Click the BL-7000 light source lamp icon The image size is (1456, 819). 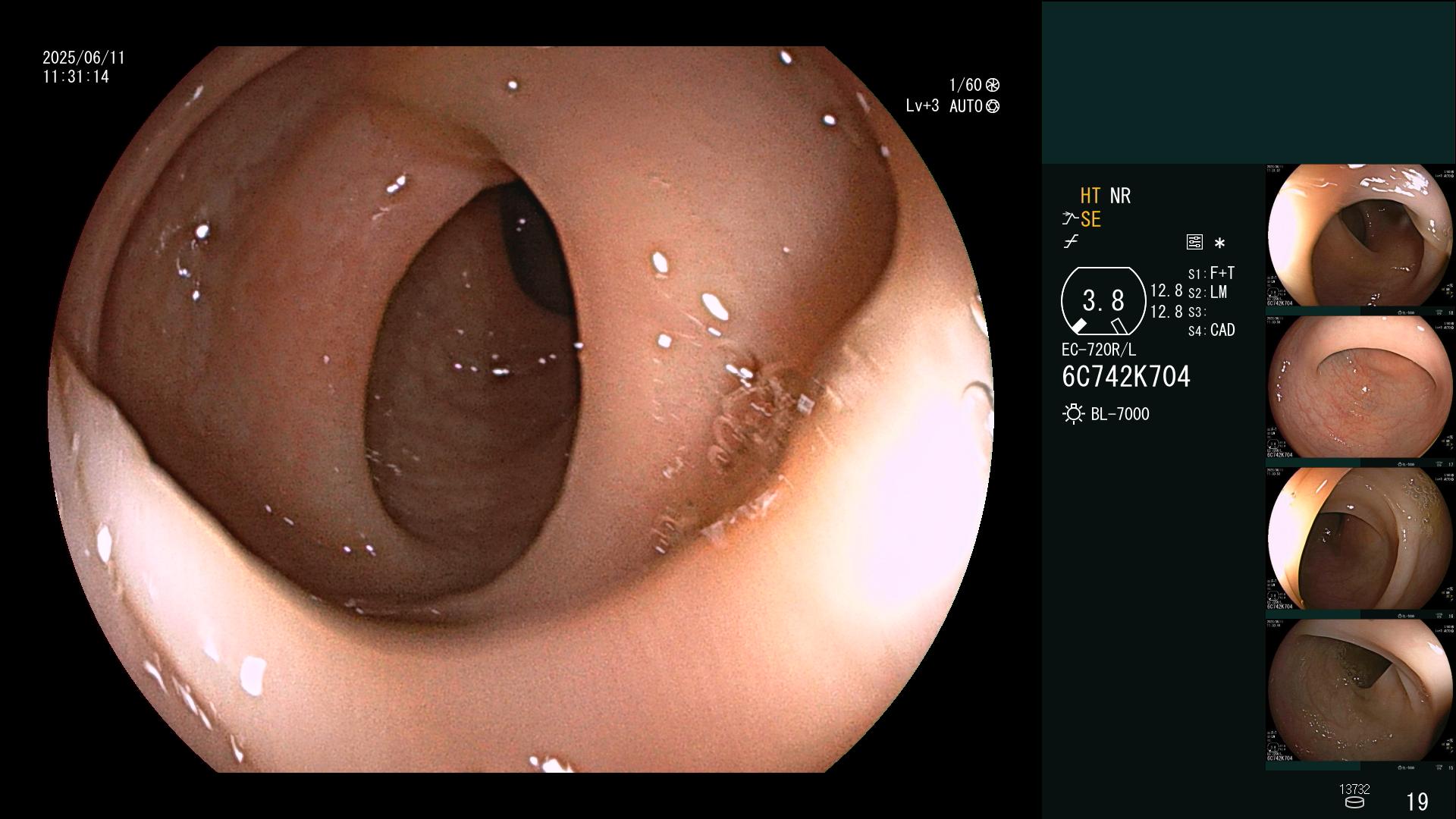[x=1073, y=414]
